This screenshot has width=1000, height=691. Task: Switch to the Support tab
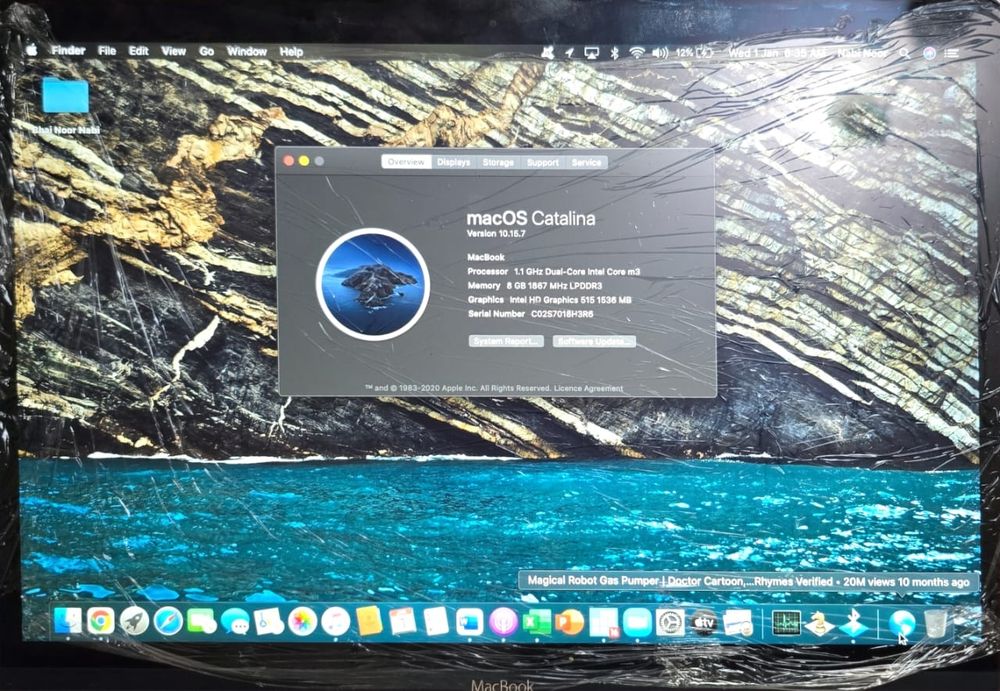coord(543,162)
